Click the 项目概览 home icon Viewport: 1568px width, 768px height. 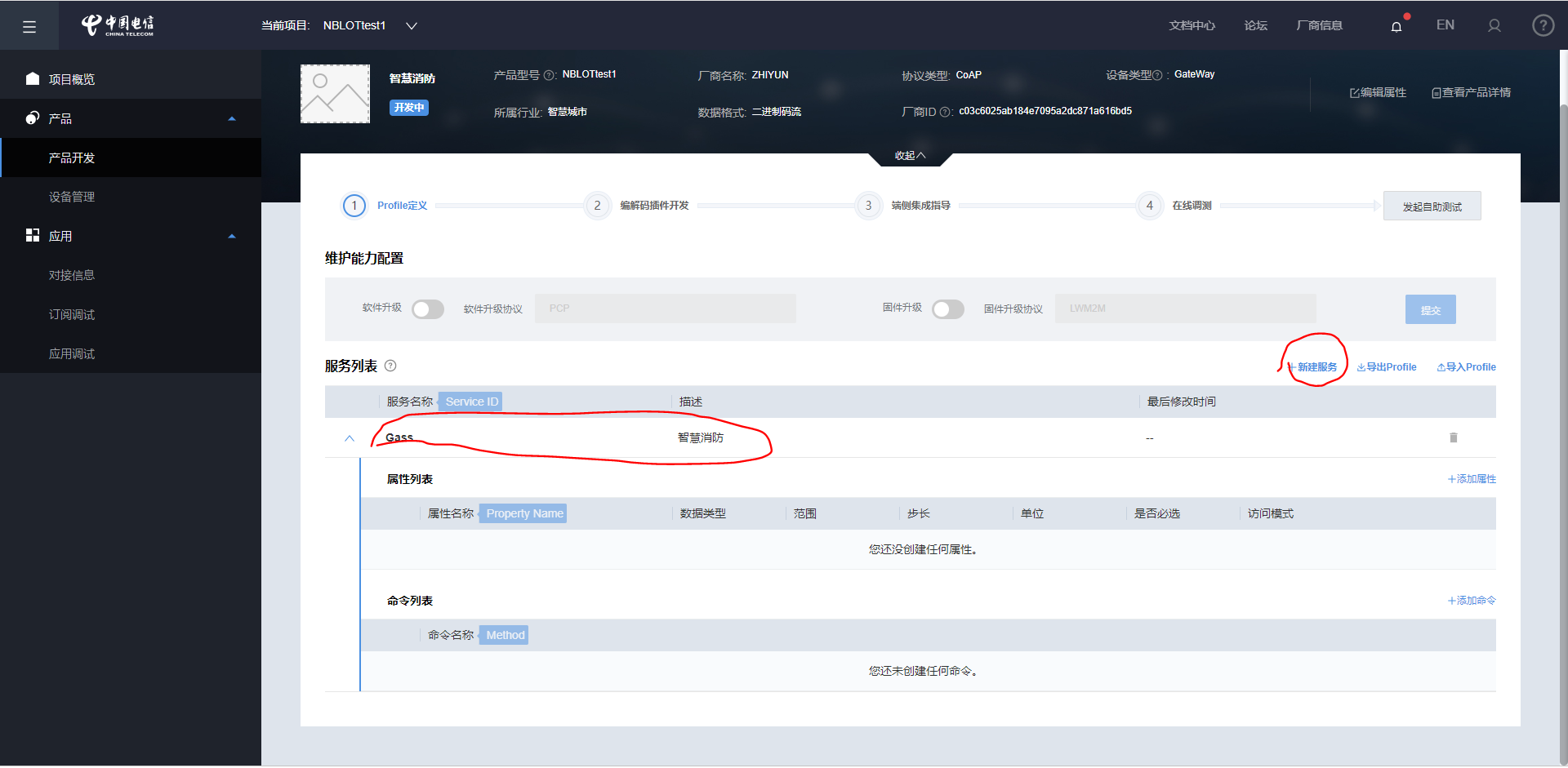[x=33, y=78]
